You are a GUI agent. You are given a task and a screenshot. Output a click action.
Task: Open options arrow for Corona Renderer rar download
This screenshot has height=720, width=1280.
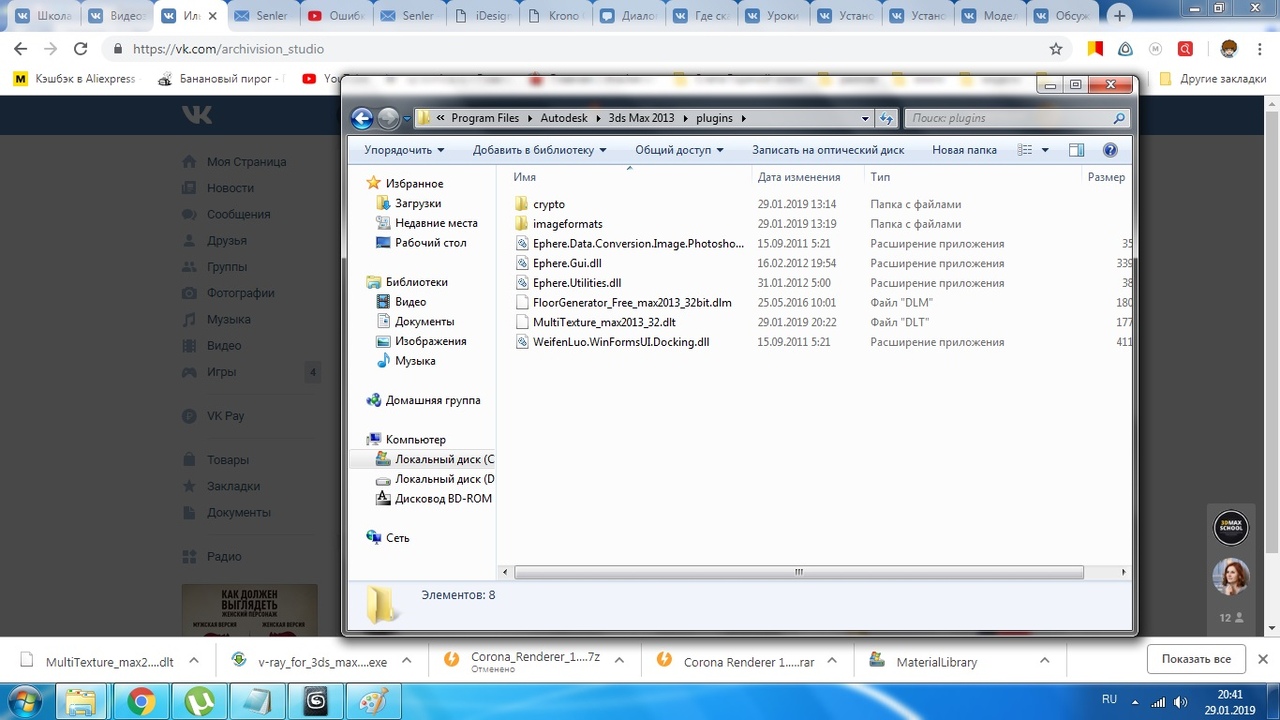click(x=833, y=661)
